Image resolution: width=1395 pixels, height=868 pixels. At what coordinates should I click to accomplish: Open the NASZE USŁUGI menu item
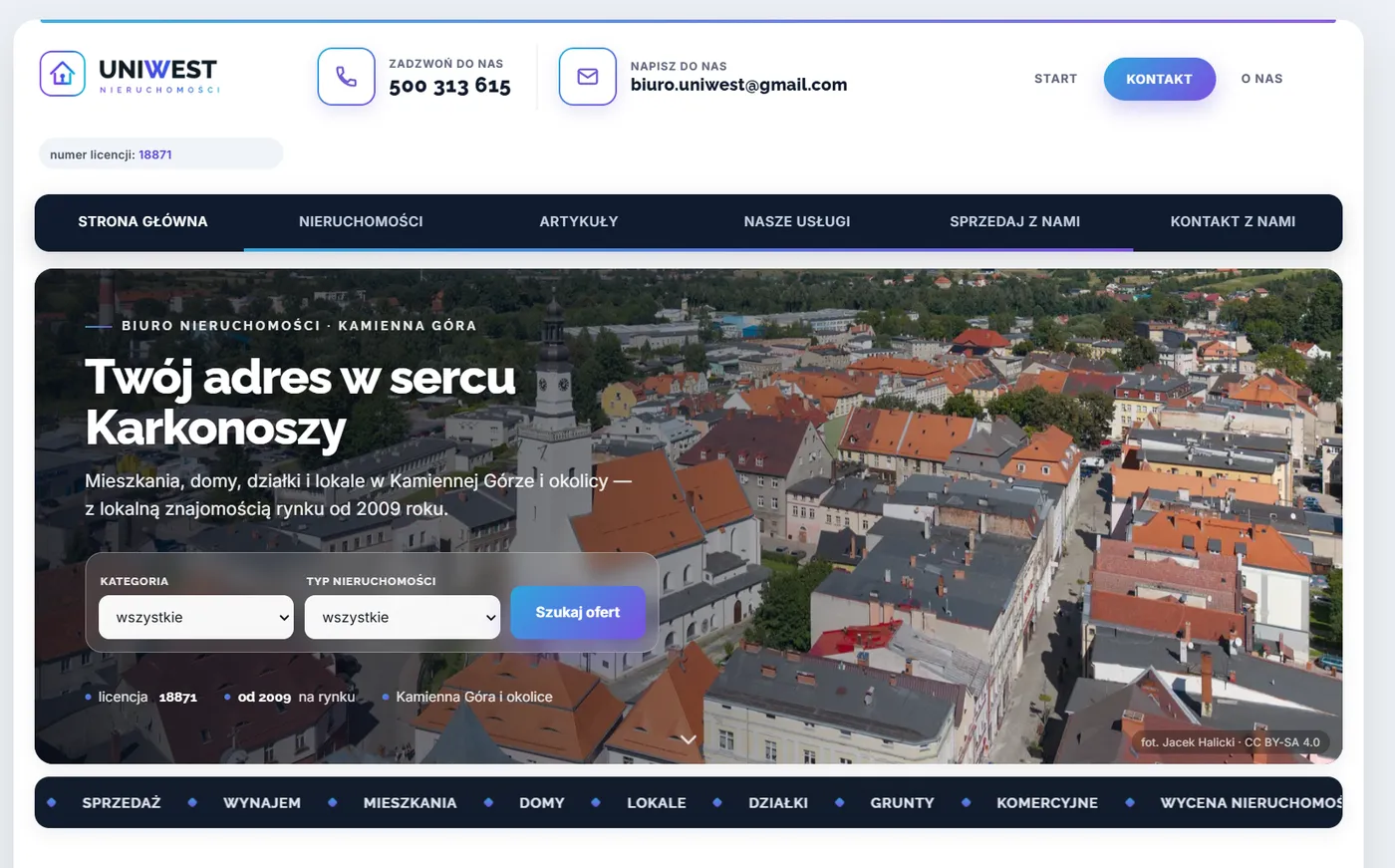point(797,221)
